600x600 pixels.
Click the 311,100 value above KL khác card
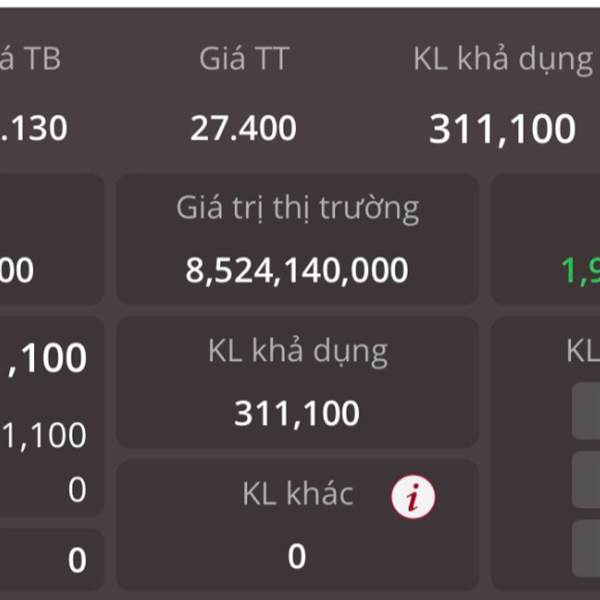pyautogui.click(x=297, y=413)
